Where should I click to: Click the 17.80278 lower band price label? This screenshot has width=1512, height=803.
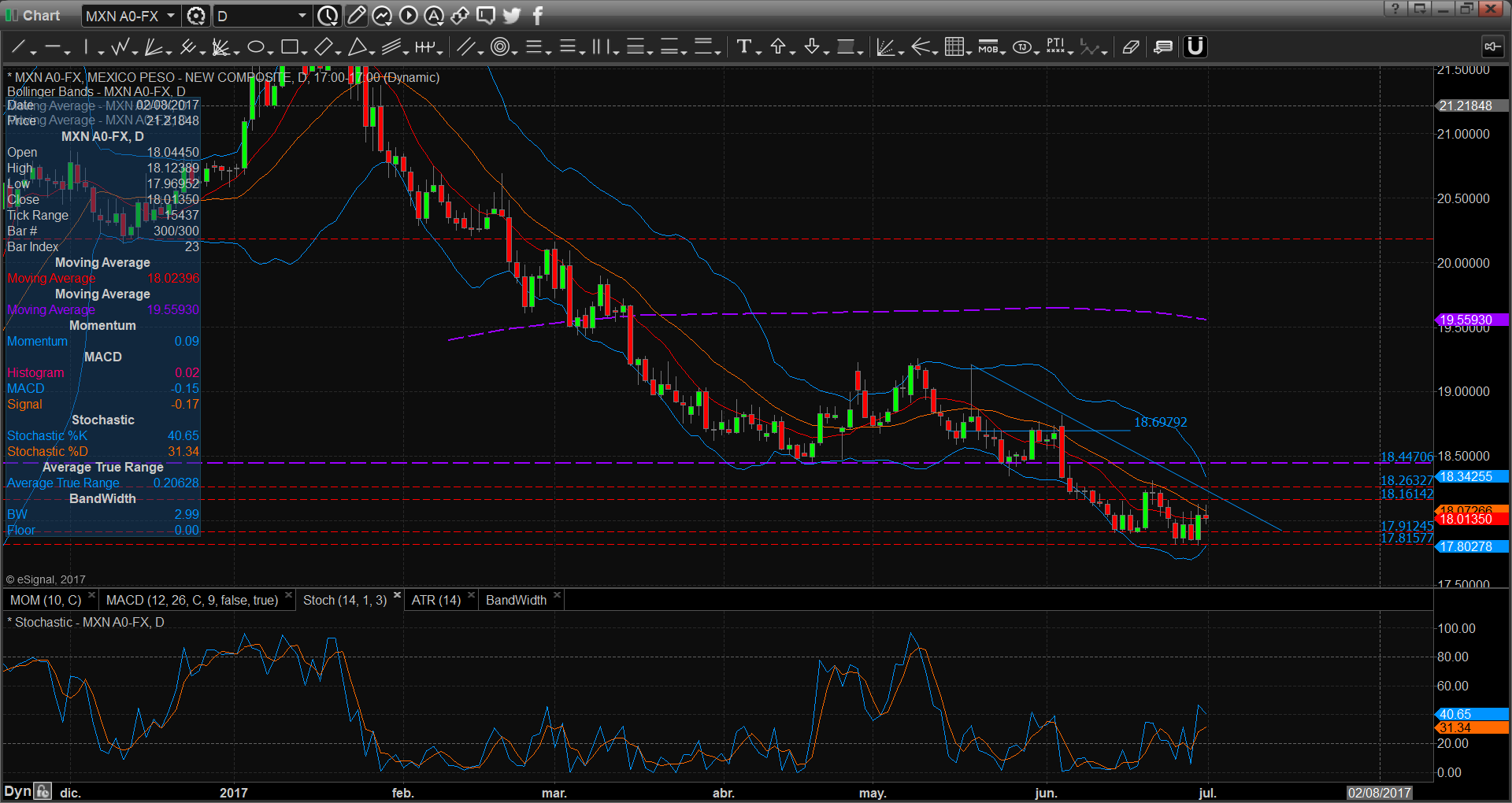1471,546
